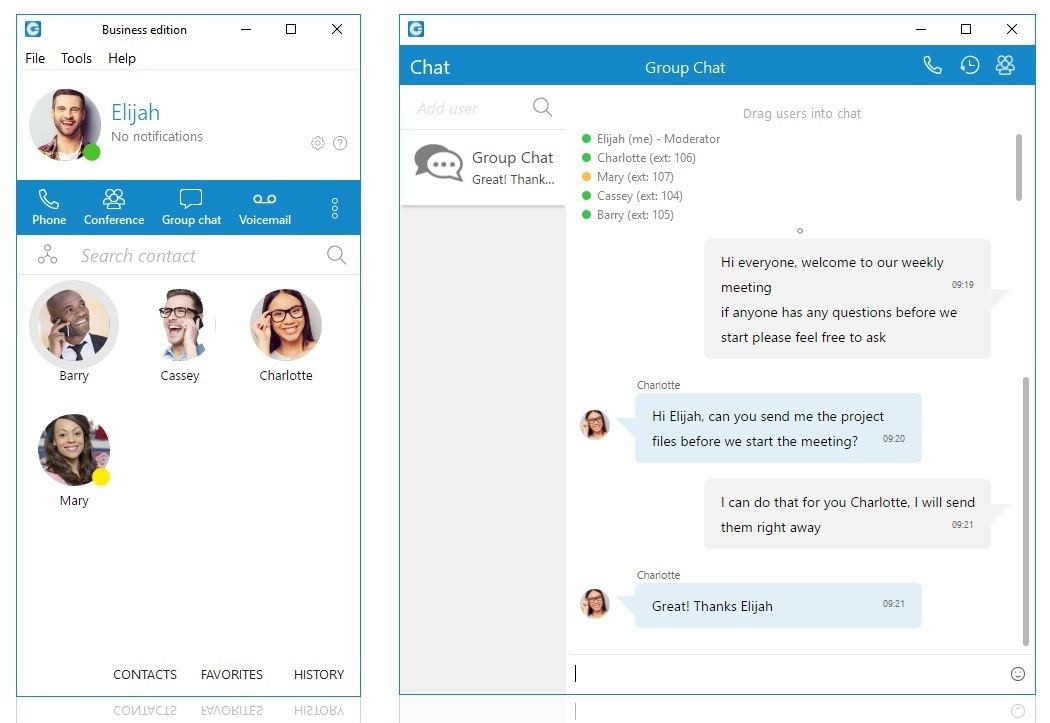Click the Phone icon in toolbar
This screenshot has height=723, width=1050.
tap(48, 207)
